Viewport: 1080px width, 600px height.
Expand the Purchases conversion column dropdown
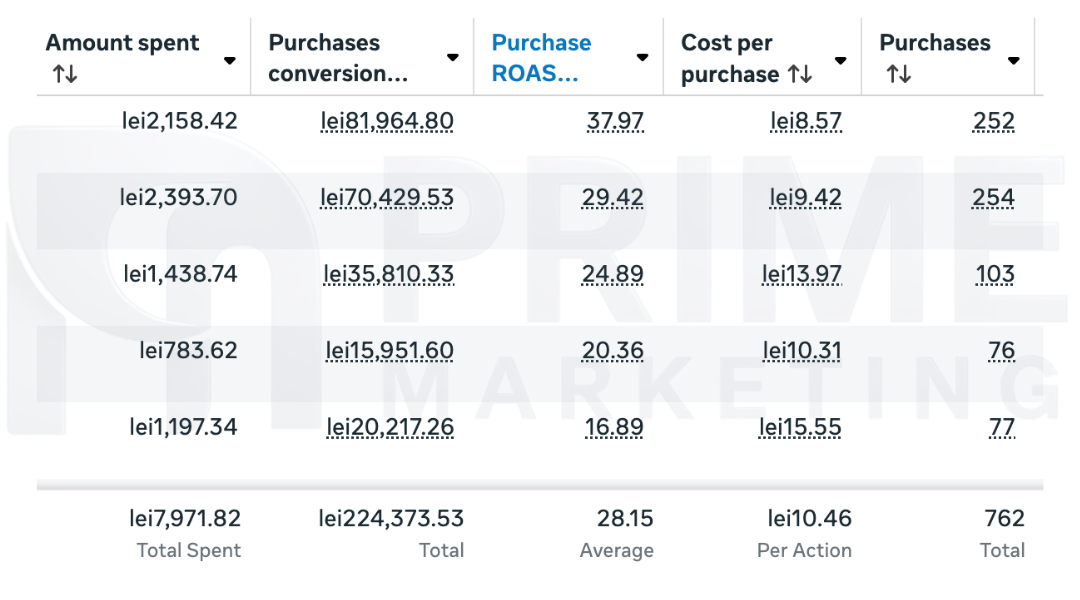(453, 58)
